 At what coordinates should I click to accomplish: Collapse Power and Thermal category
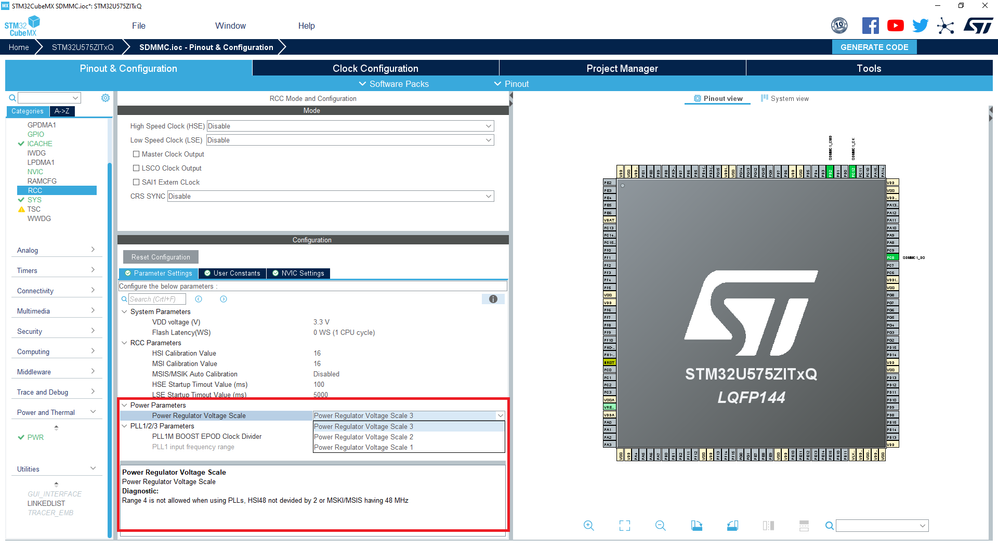(x=56, y=412)
